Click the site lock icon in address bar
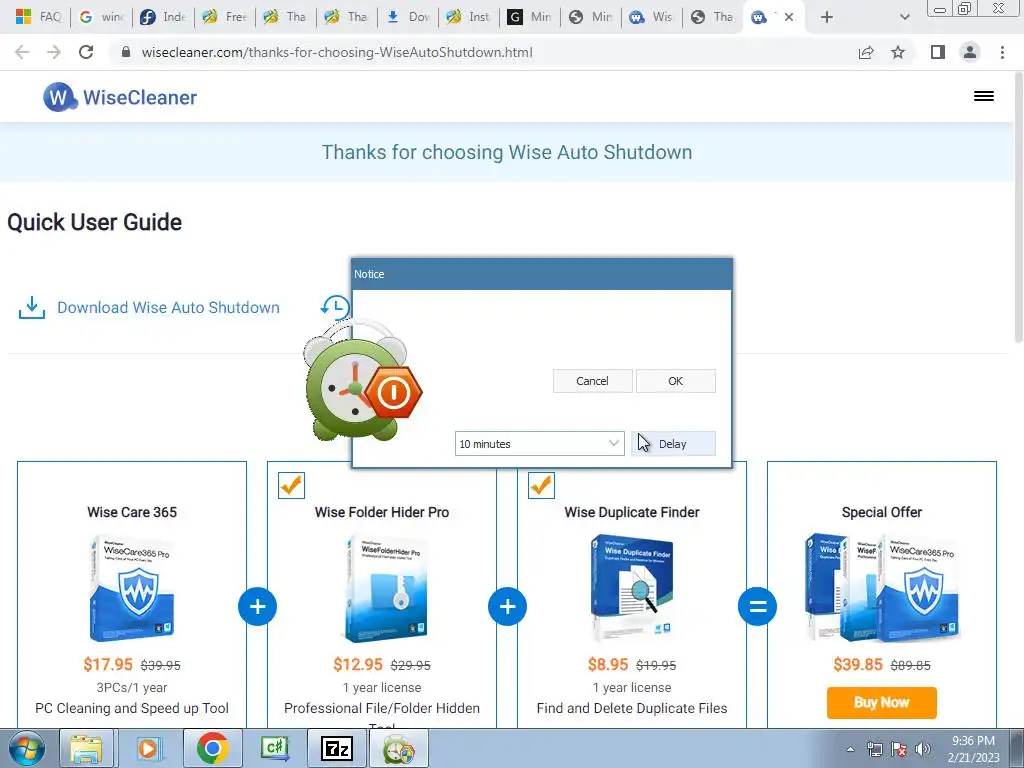 pyautogui.click(x=126, y=52)
